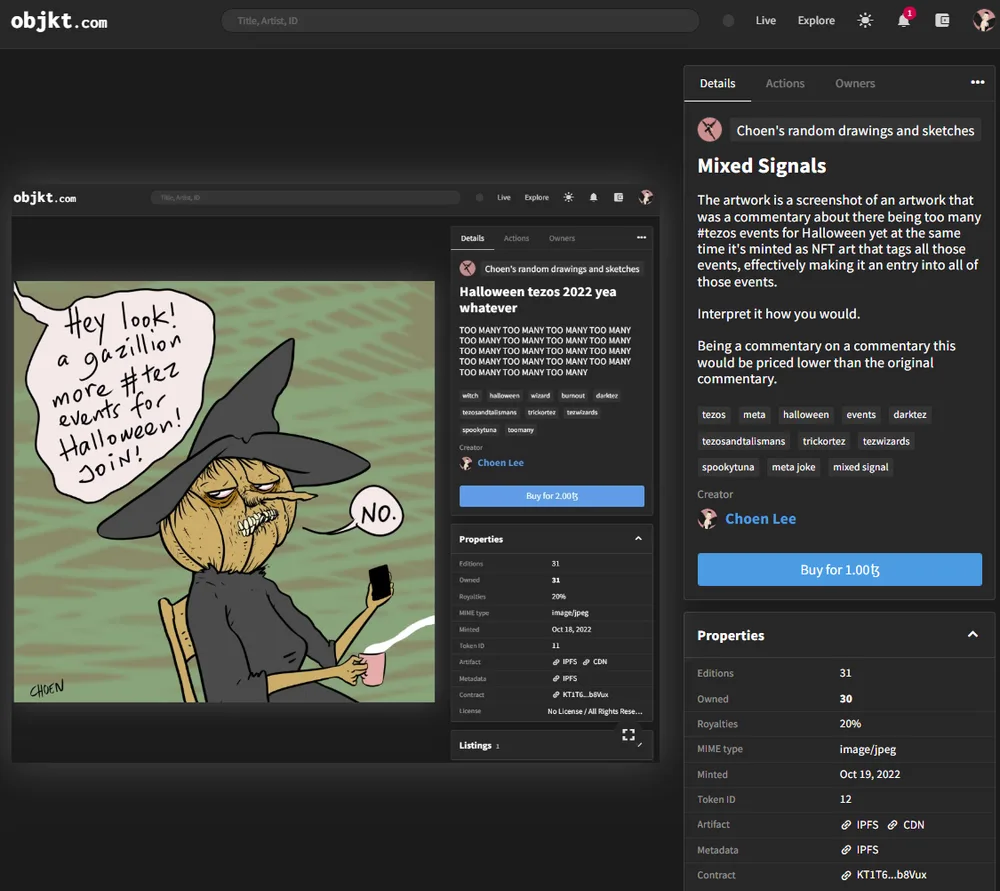Switch to the Owners tab
The image size is (1000, 891).
(855, 83)
